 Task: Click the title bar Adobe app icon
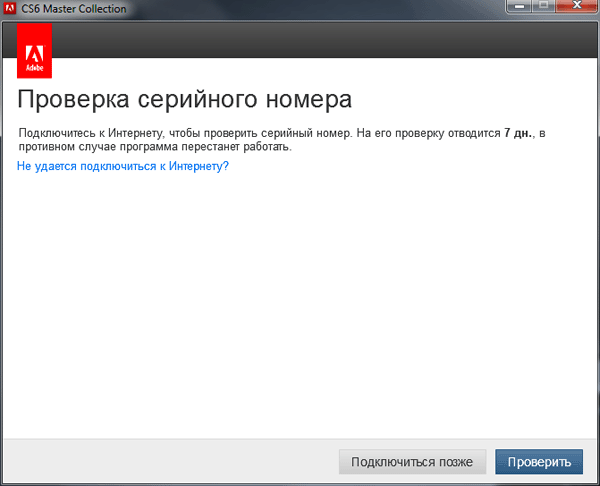tap(10, 8)
